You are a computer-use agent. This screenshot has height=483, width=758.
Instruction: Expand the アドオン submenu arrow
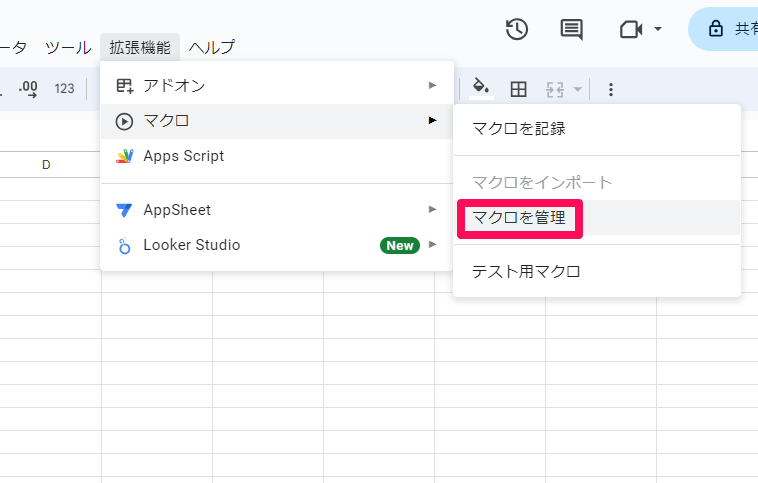pos(433,86)
